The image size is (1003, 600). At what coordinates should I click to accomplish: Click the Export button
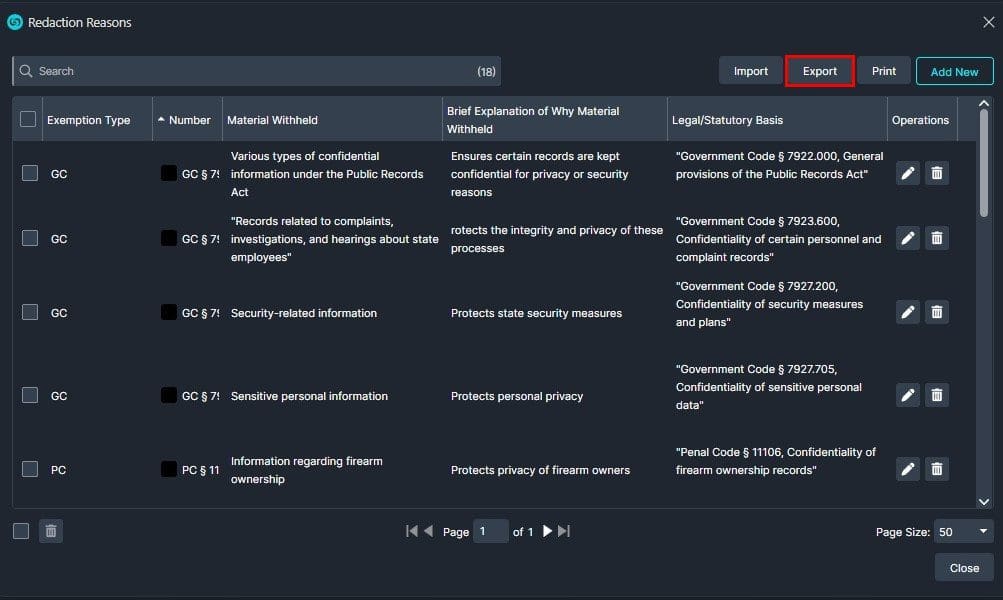click(x=820, y=71)
